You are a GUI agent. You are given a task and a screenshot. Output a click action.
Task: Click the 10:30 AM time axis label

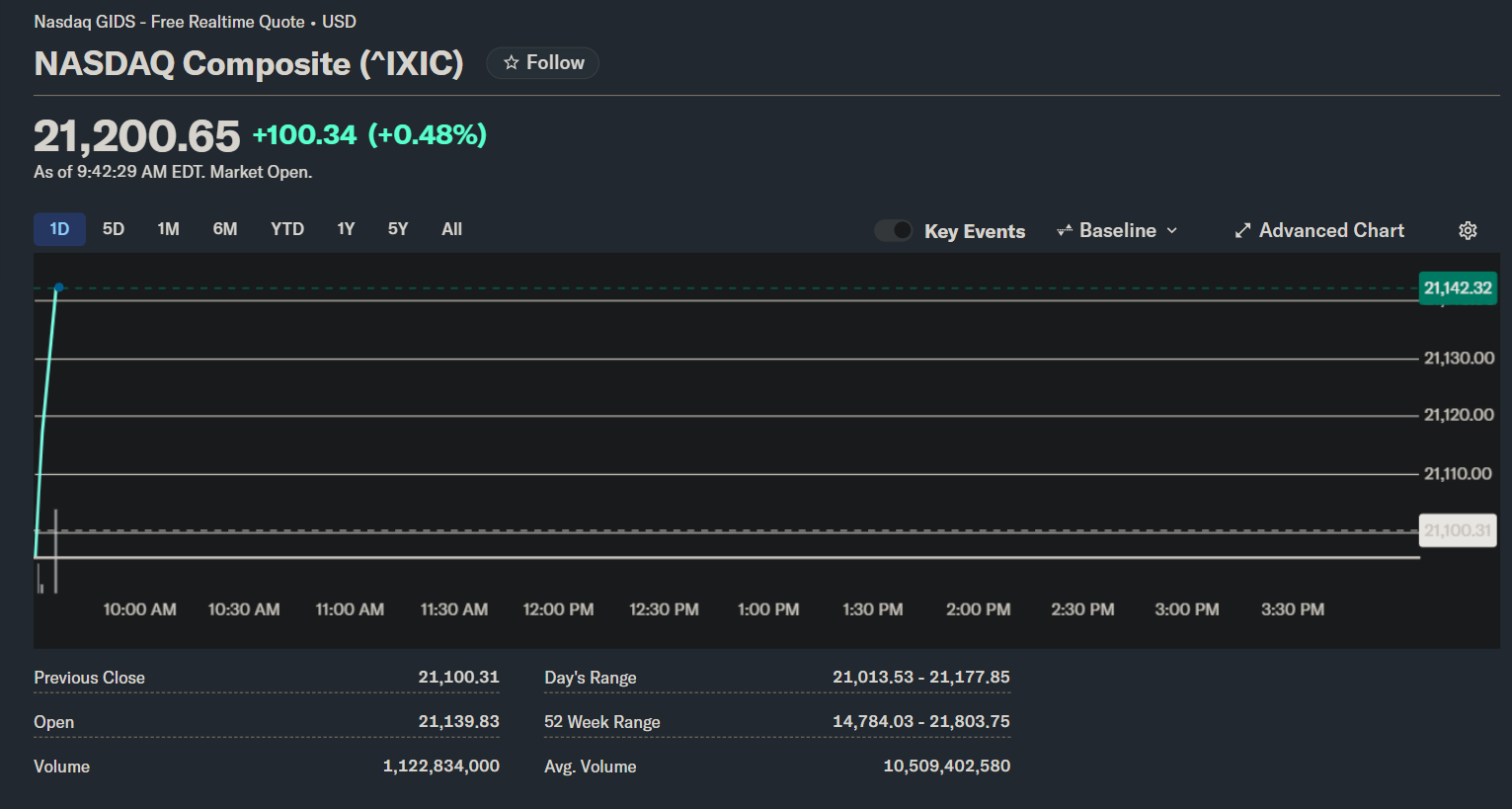[x=244, y=609]
